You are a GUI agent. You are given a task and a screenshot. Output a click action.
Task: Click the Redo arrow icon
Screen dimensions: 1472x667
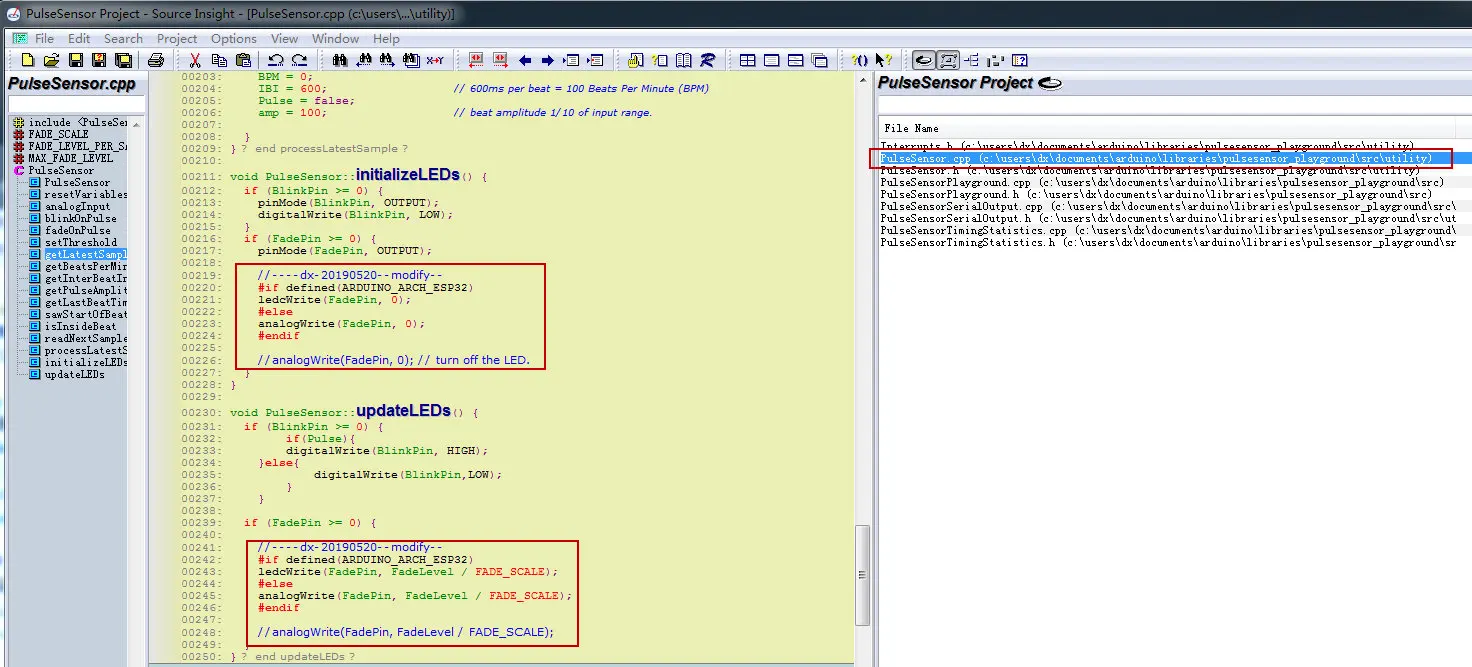(x=299, y=60)
